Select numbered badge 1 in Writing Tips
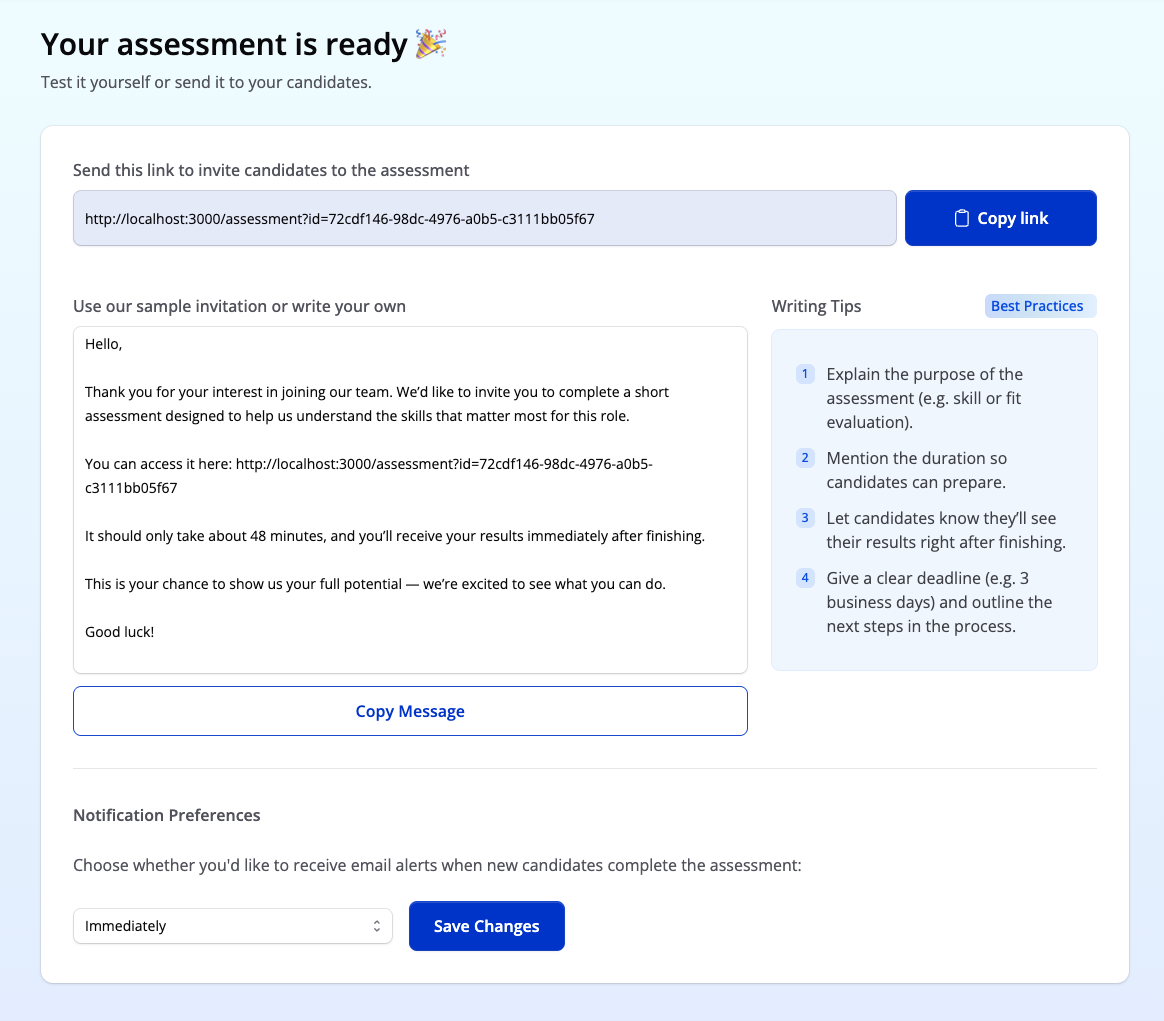The image size is (1164, 1021). point(805,373)
